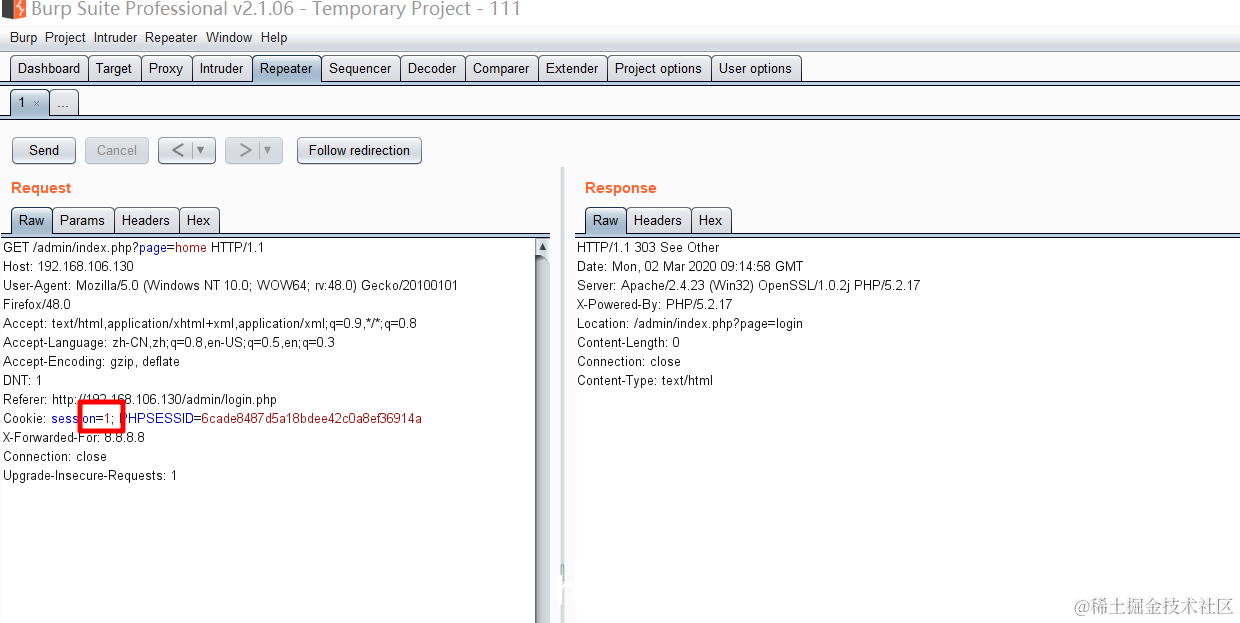
Task: Select Request Params view tab
Action: coord(82,220)
